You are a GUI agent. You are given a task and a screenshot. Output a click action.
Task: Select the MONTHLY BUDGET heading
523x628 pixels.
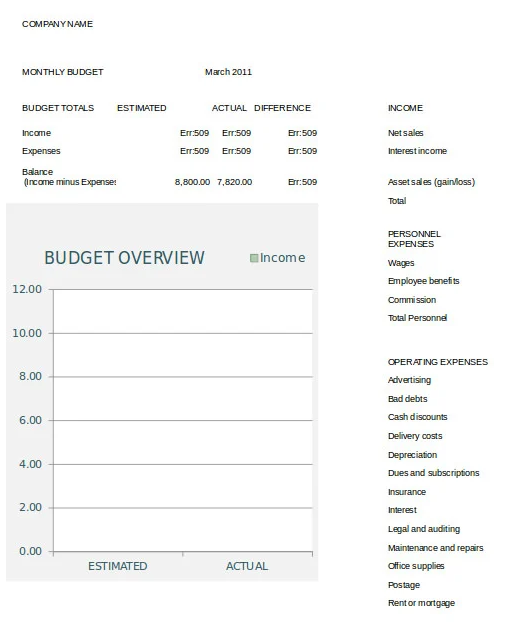click(62, 72)
